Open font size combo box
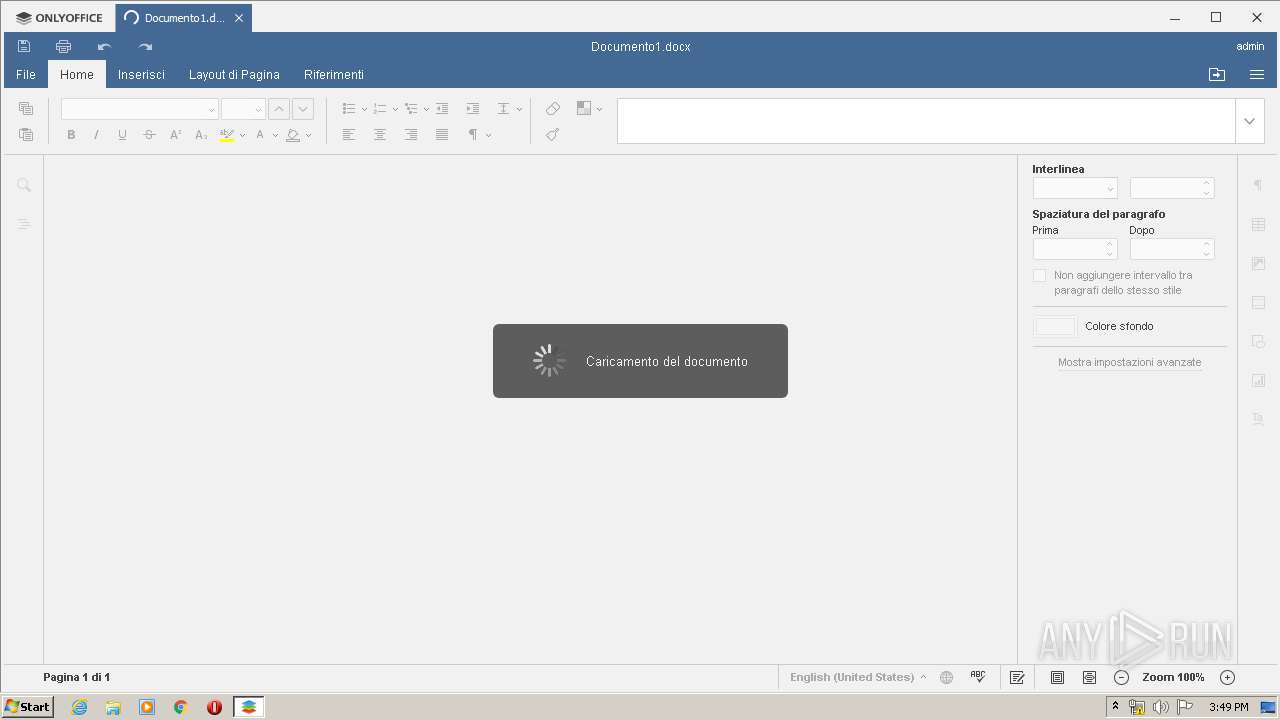The width and height of the screenshot is (1280, 720). click(243, 109)
